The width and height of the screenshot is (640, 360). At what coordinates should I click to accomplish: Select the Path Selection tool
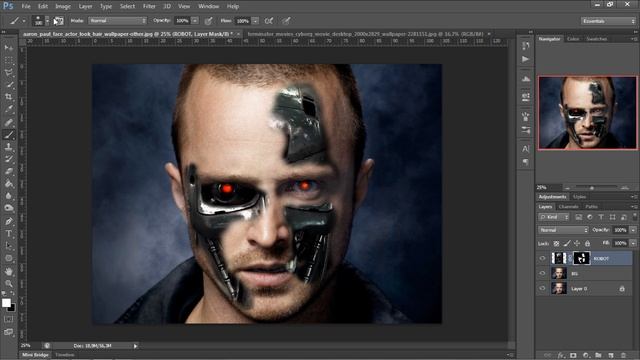(x=9, y=246)
